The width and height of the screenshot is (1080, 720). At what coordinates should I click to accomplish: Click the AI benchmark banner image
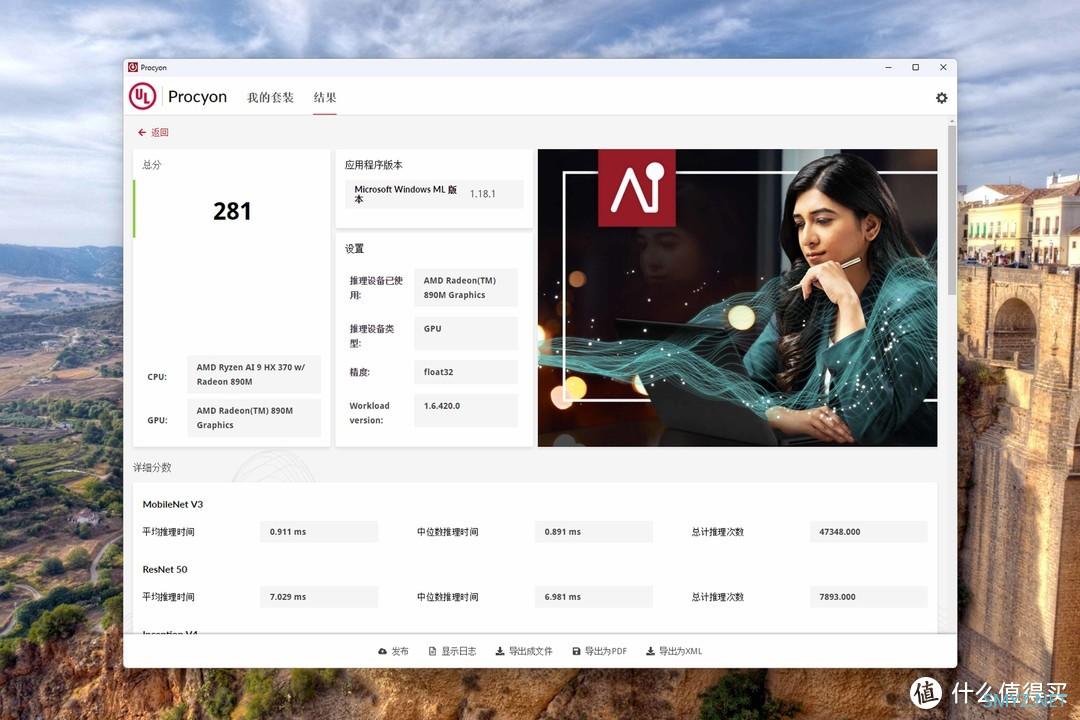click(737, 298)
